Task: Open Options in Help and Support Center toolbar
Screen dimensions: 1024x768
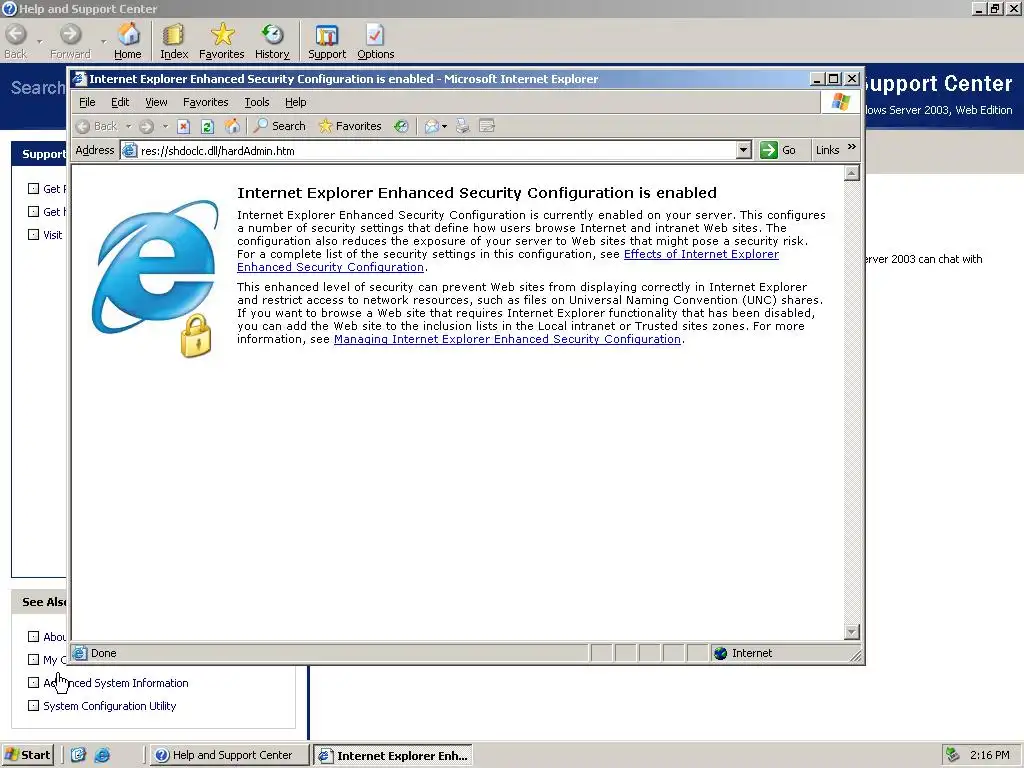Action: 376,41
